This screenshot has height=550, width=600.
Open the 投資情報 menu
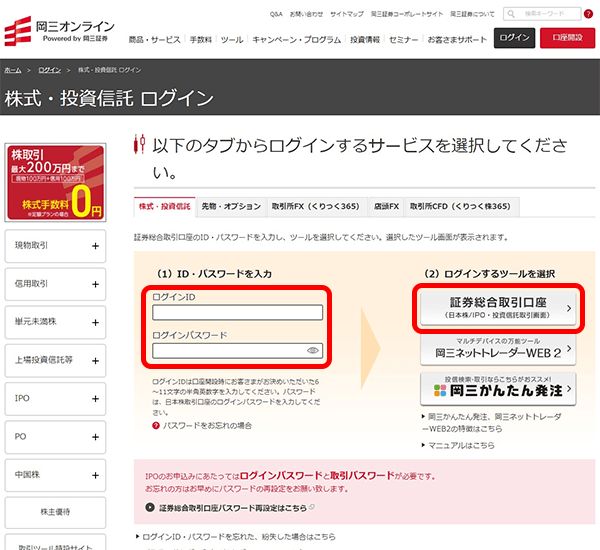tap(365, 39)
